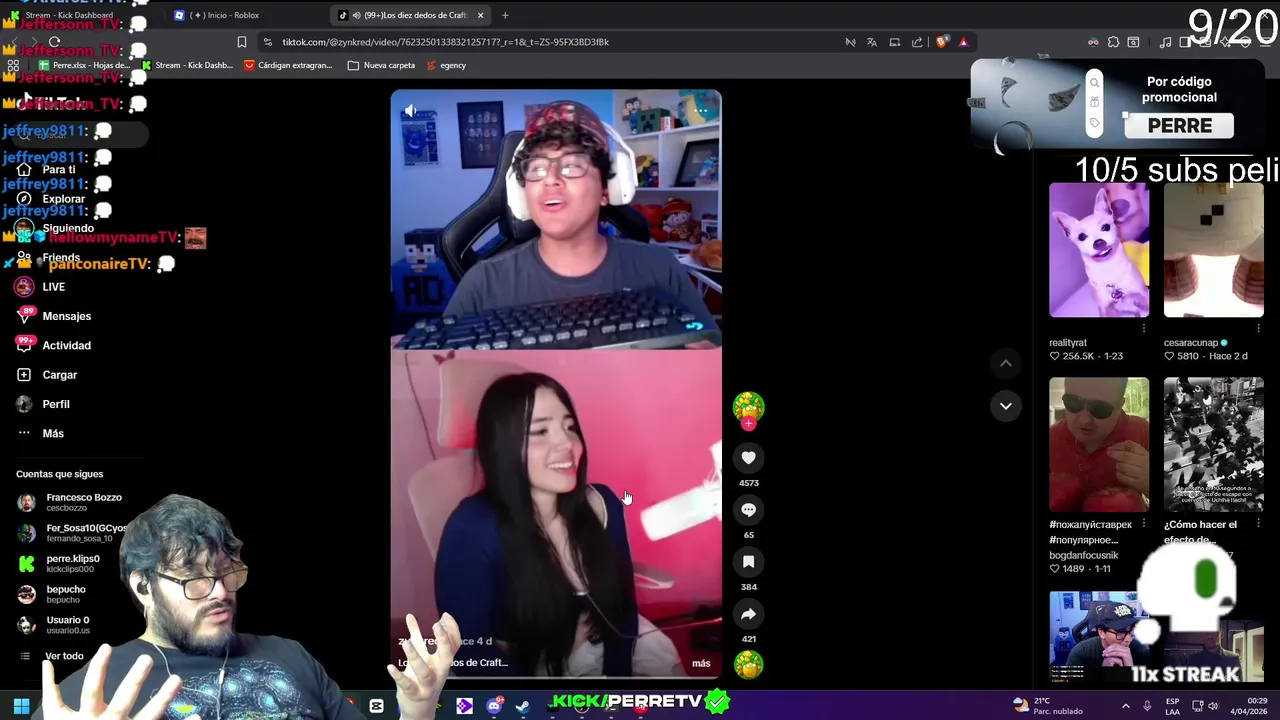Viewport: 1280px width, 720px height.
Task: Open the media control music note icon
Action: pos(1165,42)
